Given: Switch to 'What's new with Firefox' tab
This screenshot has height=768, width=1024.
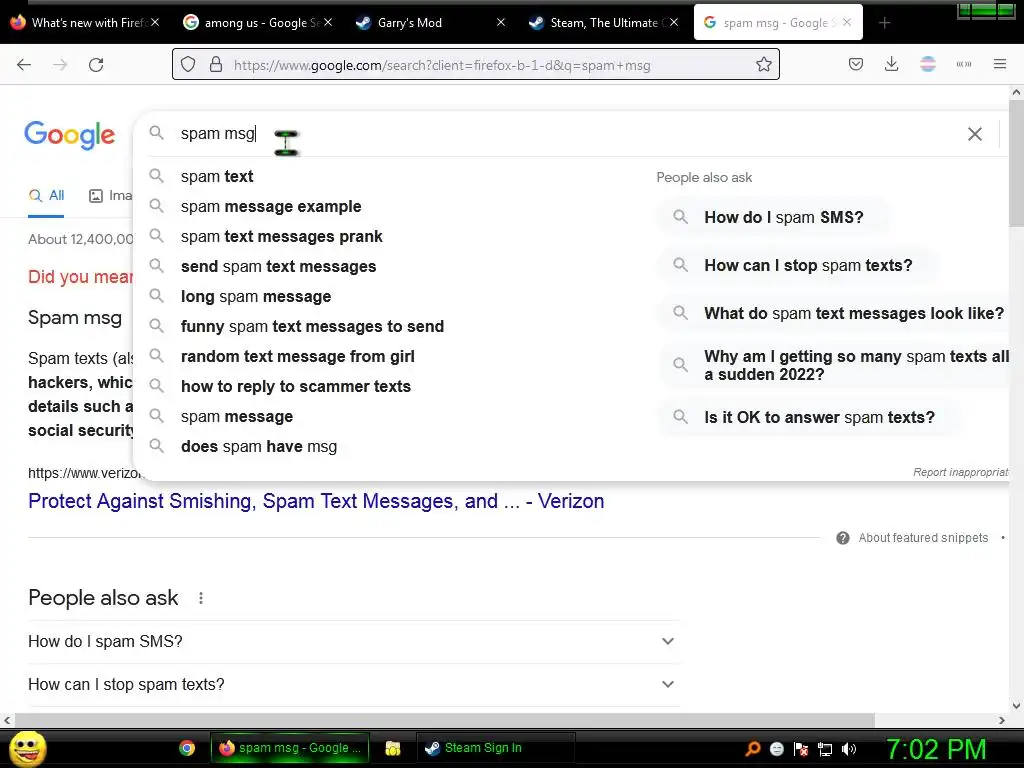Looking at the screenshot, I should 86,23.
